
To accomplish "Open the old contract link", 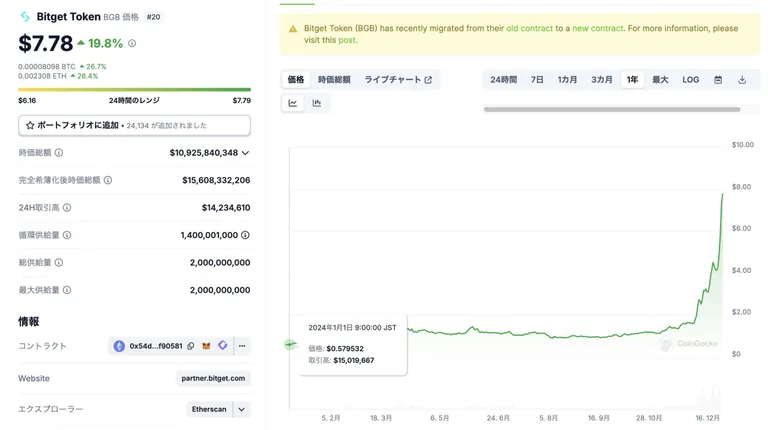I will (x=529, y=28).
